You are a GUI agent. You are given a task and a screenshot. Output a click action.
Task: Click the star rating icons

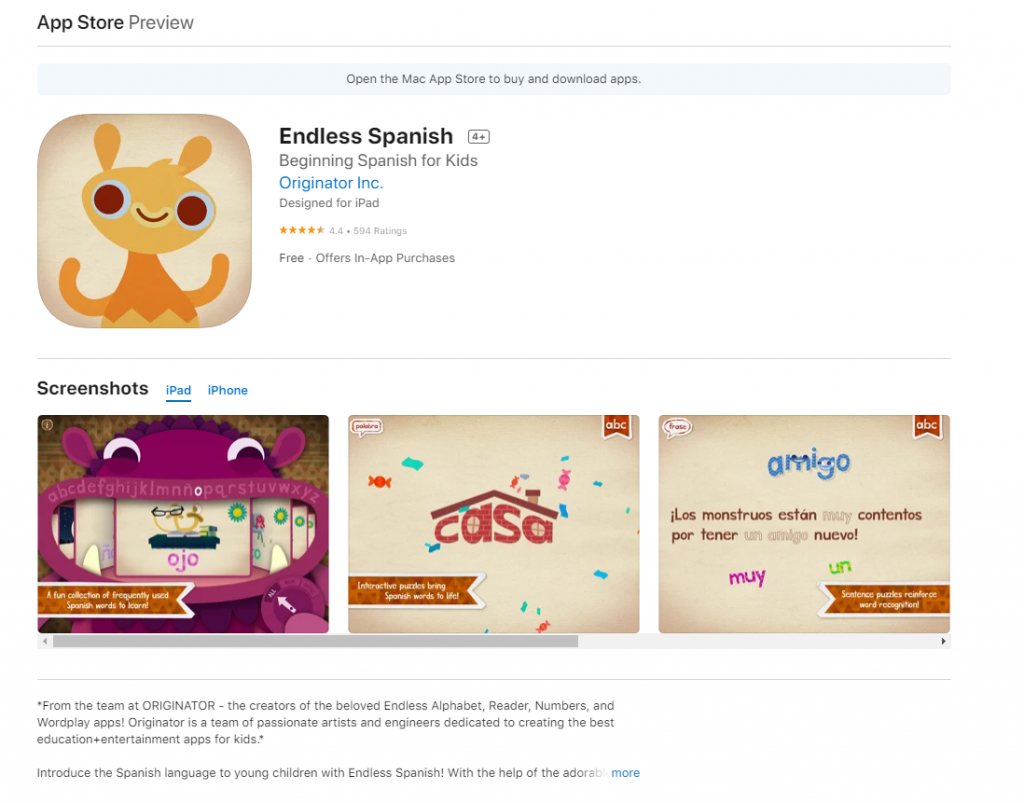click(x=302, y=230)
